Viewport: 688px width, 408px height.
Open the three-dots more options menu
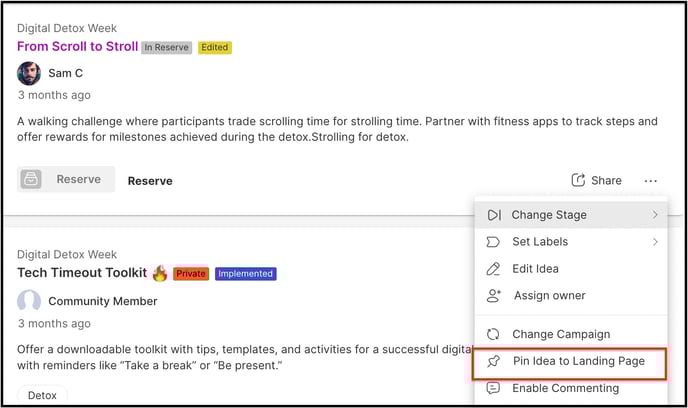click(651, 181)
